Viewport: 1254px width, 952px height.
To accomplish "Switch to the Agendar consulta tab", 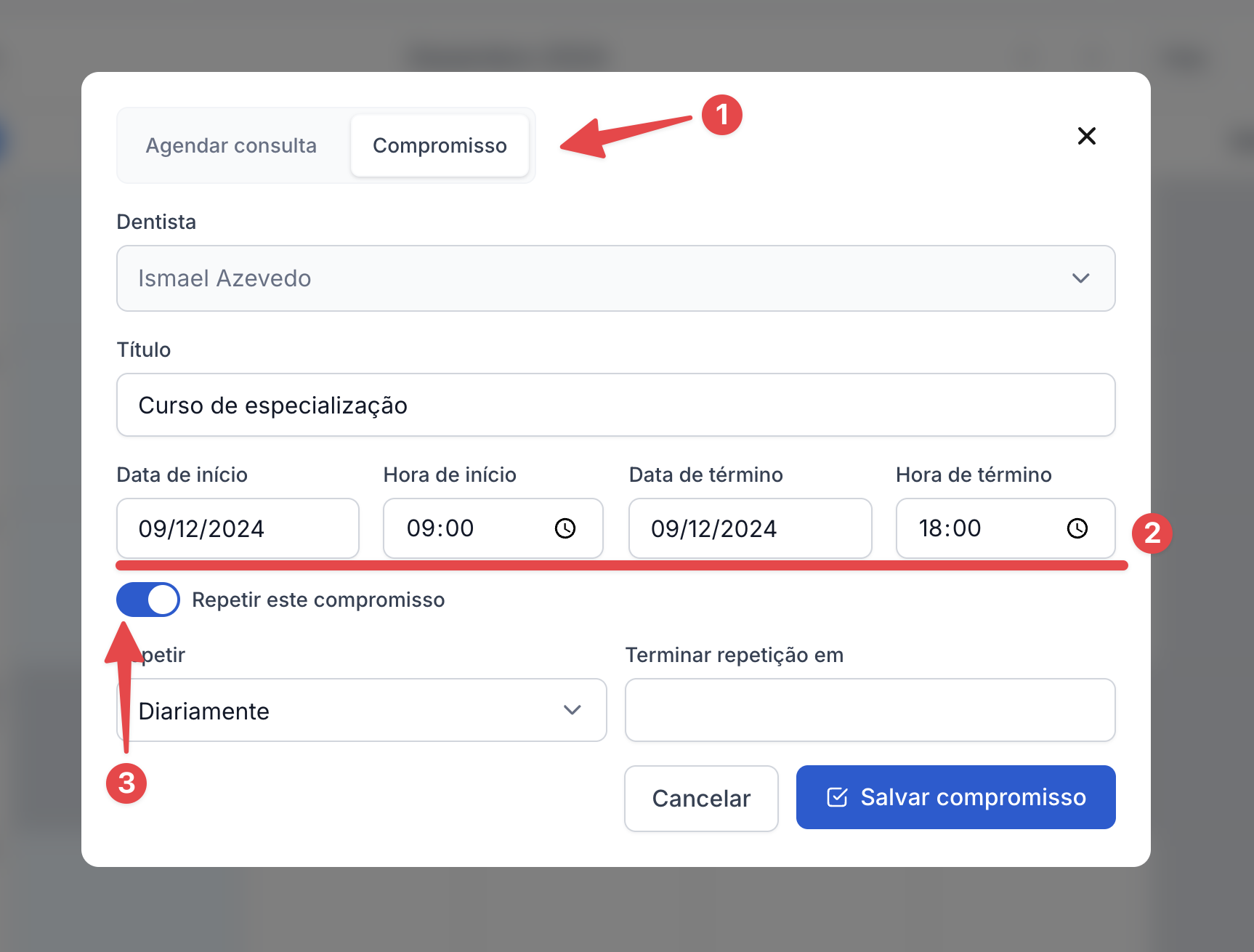I will [231, 145].
